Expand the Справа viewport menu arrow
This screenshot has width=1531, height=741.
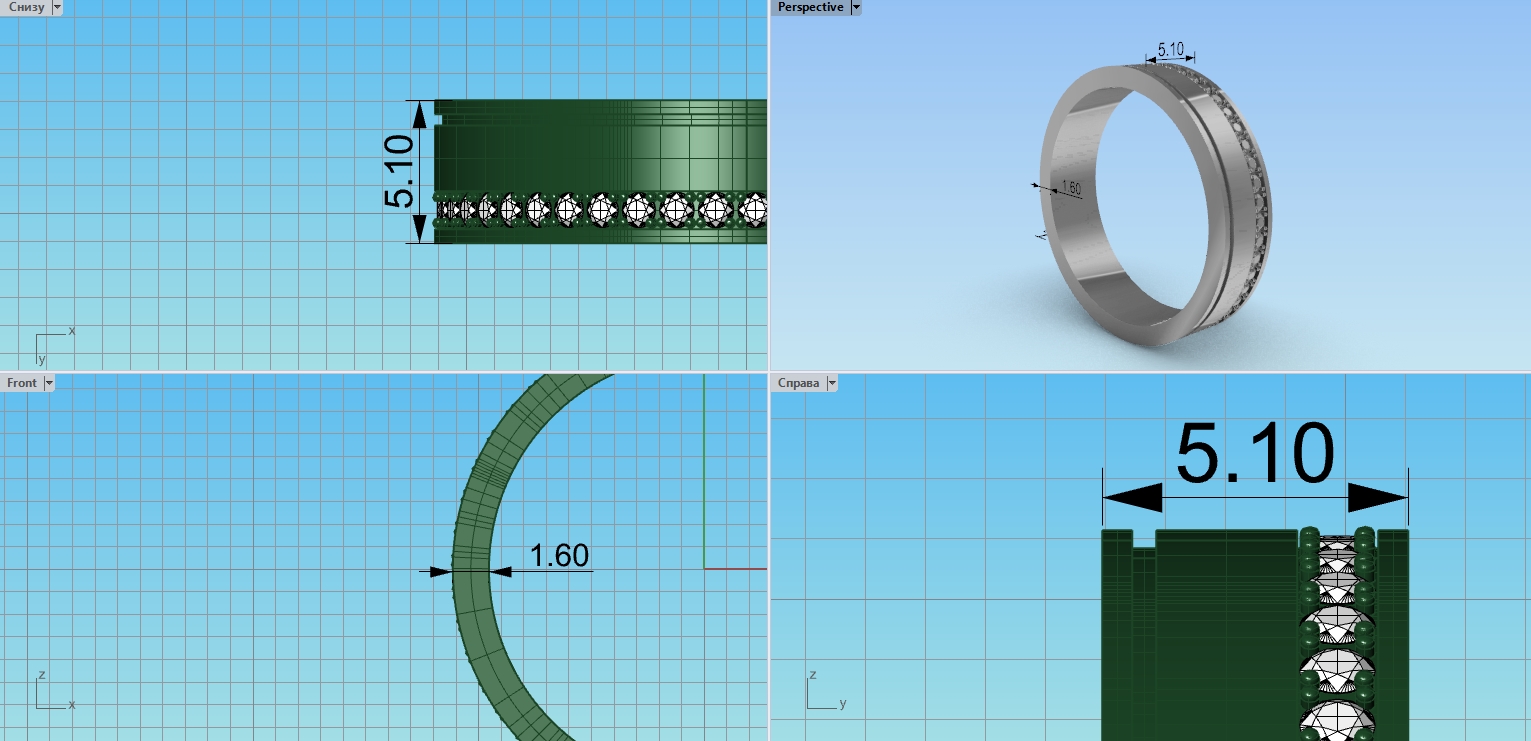[831, 383]
